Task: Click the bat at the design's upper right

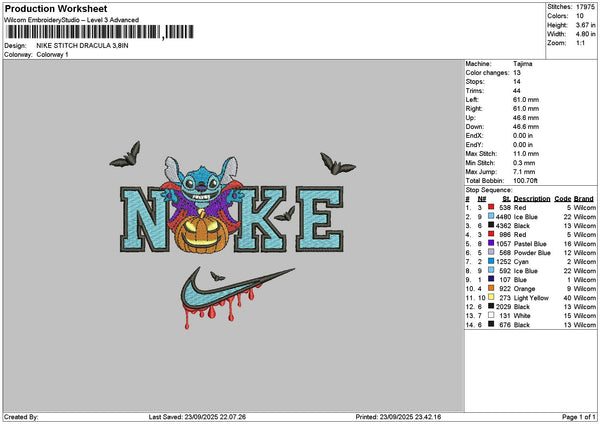Action: point(338,164)
